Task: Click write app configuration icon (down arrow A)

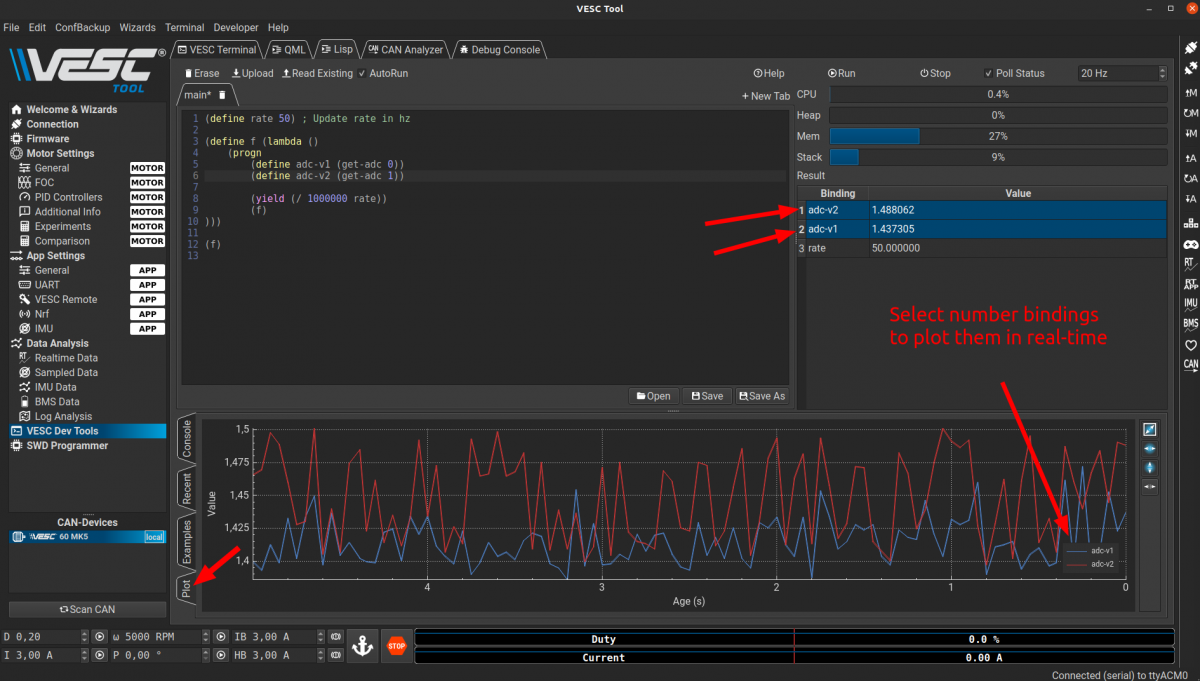Action: [x=1190, y=199]
